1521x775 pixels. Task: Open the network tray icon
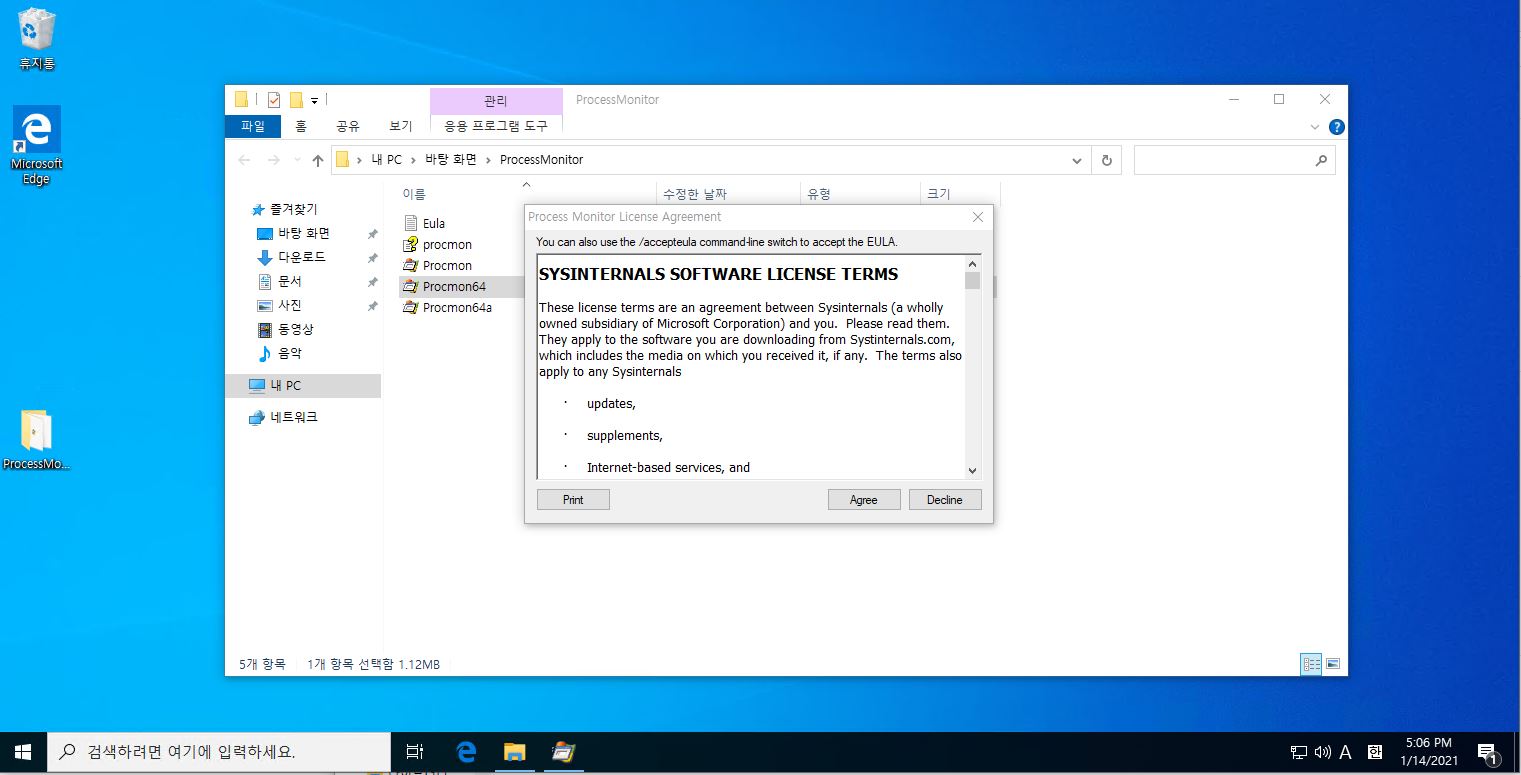[1299, 752]
